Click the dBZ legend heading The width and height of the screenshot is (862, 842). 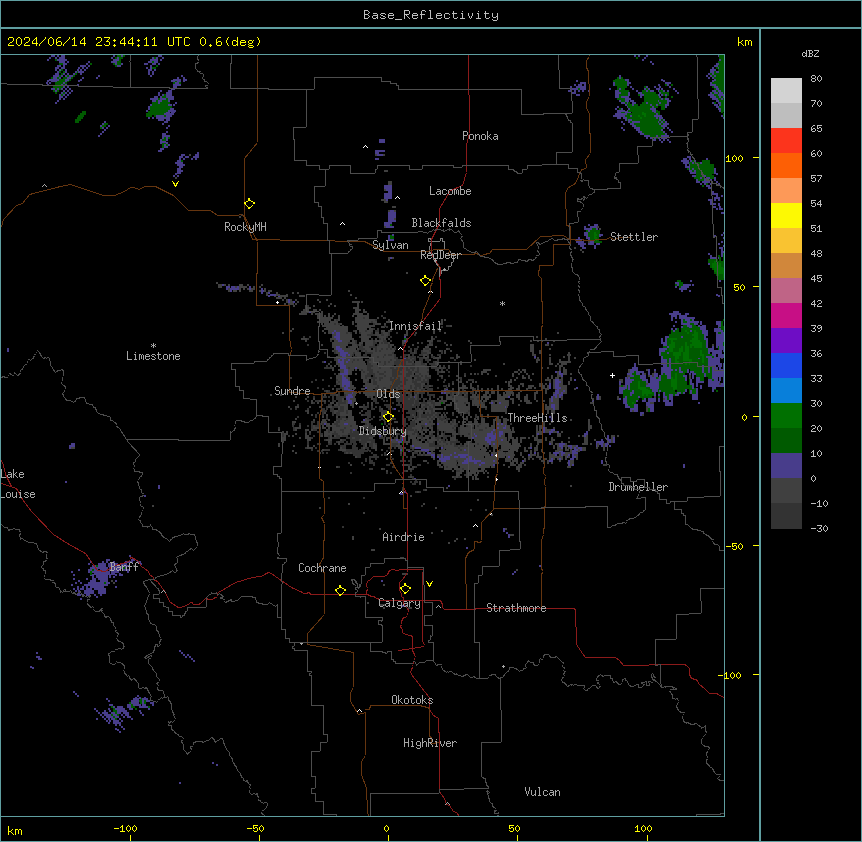click(x=810, y=54)
